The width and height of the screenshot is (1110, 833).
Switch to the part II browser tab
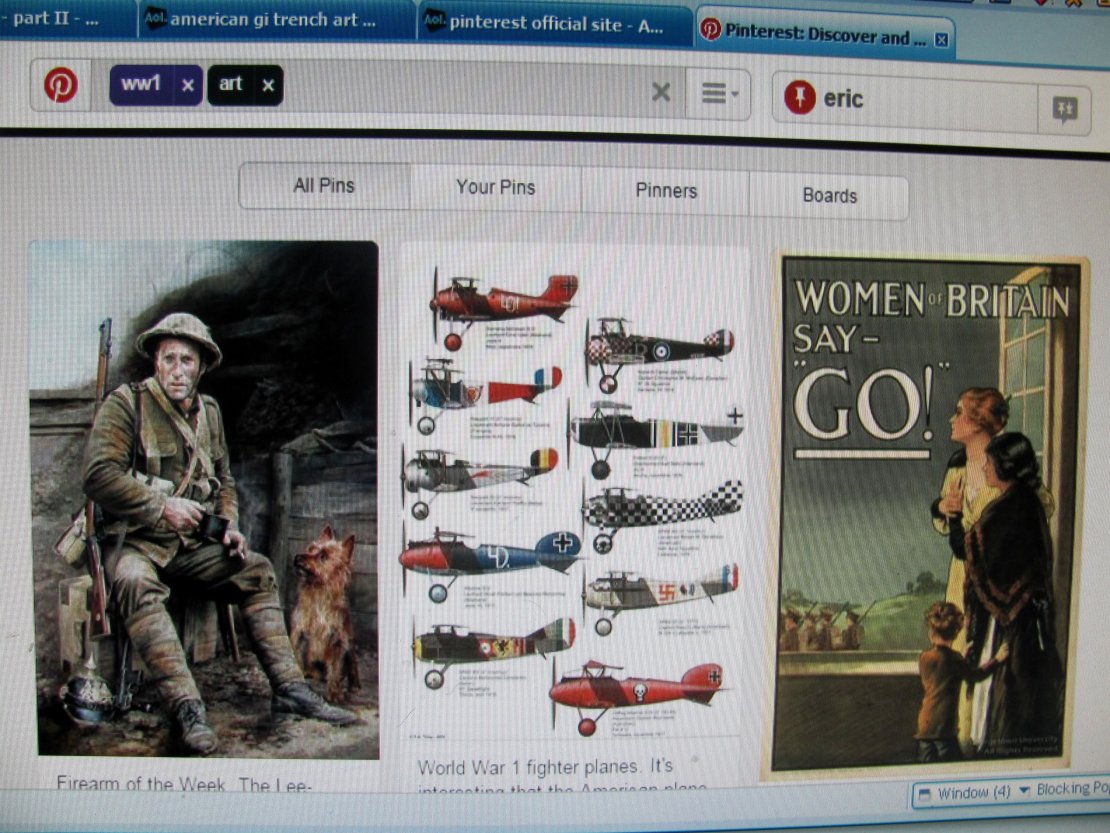pos(65,18)
